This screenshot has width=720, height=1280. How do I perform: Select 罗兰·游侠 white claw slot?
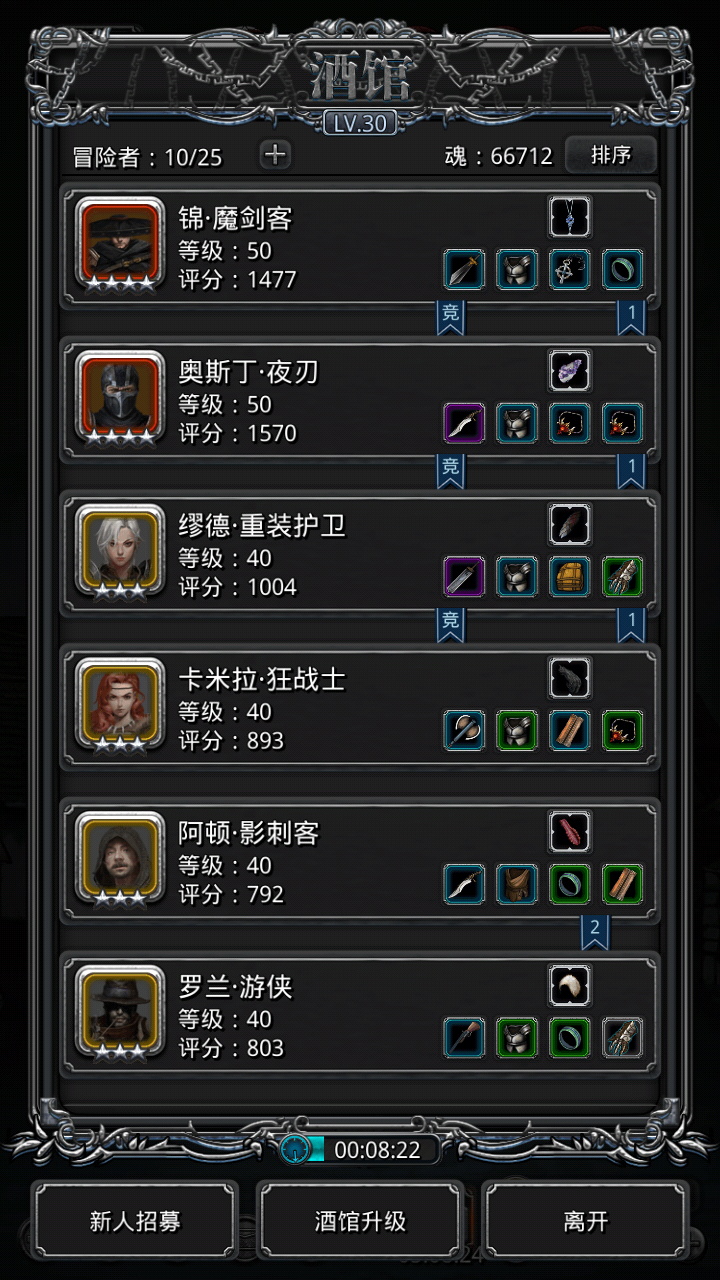click(x=570, y=986)
